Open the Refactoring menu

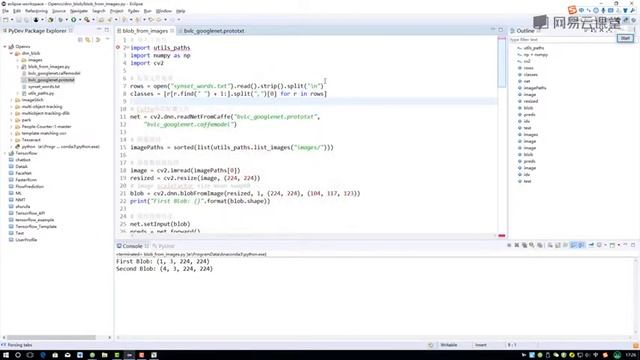[36, 11]
